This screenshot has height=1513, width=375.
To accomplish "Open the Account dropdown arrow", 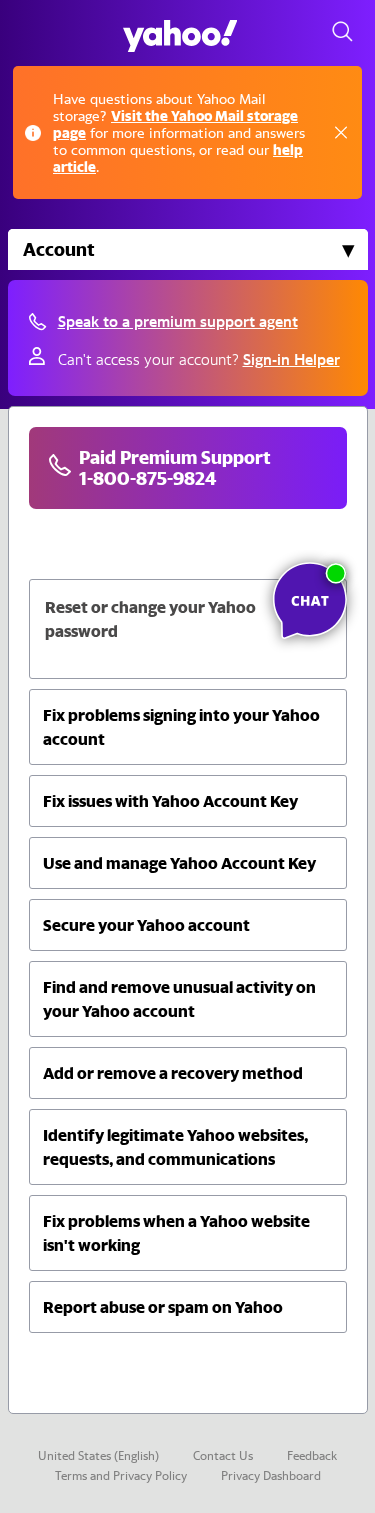I will pos(348,251).
